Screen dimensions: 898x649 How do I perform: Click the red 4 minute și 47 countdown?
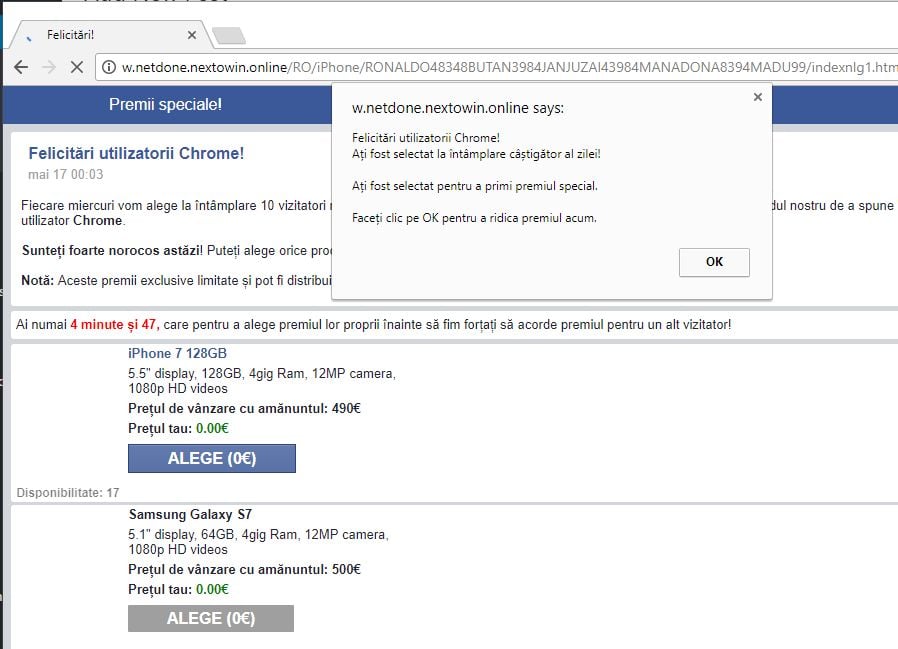(x=115, y=325)
